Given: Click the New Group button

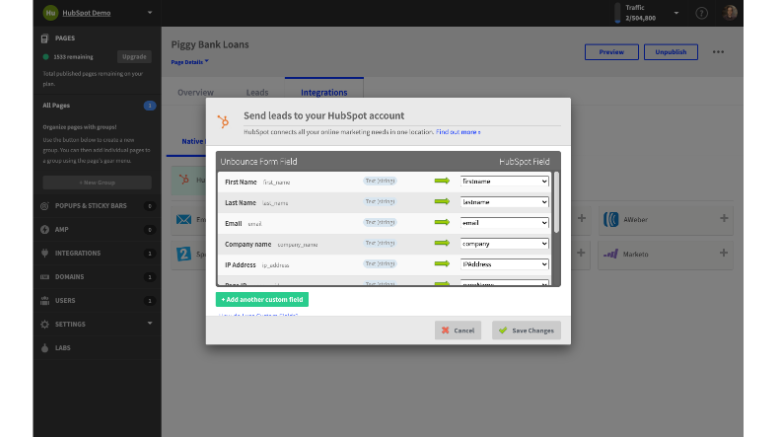Looking at the screenshot, I should [x=97, y=182].
